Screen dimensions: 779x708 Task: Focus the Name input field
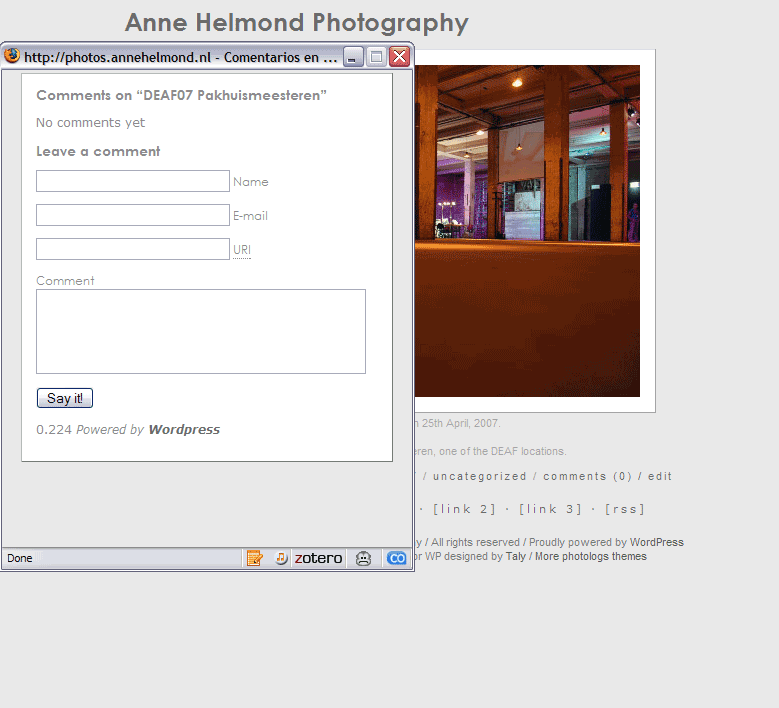point(133,181)
